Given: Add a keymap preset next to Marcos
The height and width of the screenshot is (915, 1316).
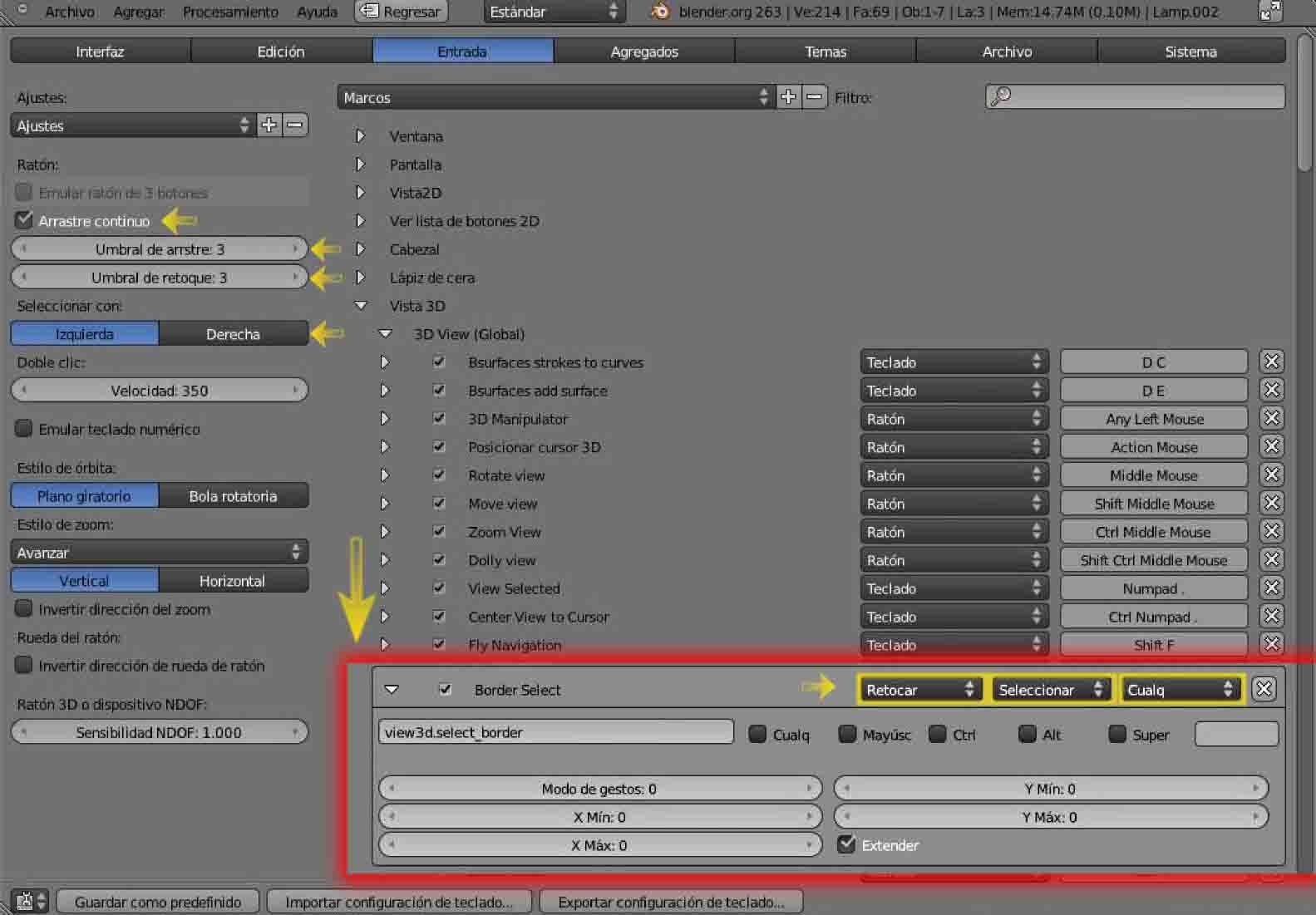Looking at the screenshot, I should pyautogui.click(x=788, y=97).
